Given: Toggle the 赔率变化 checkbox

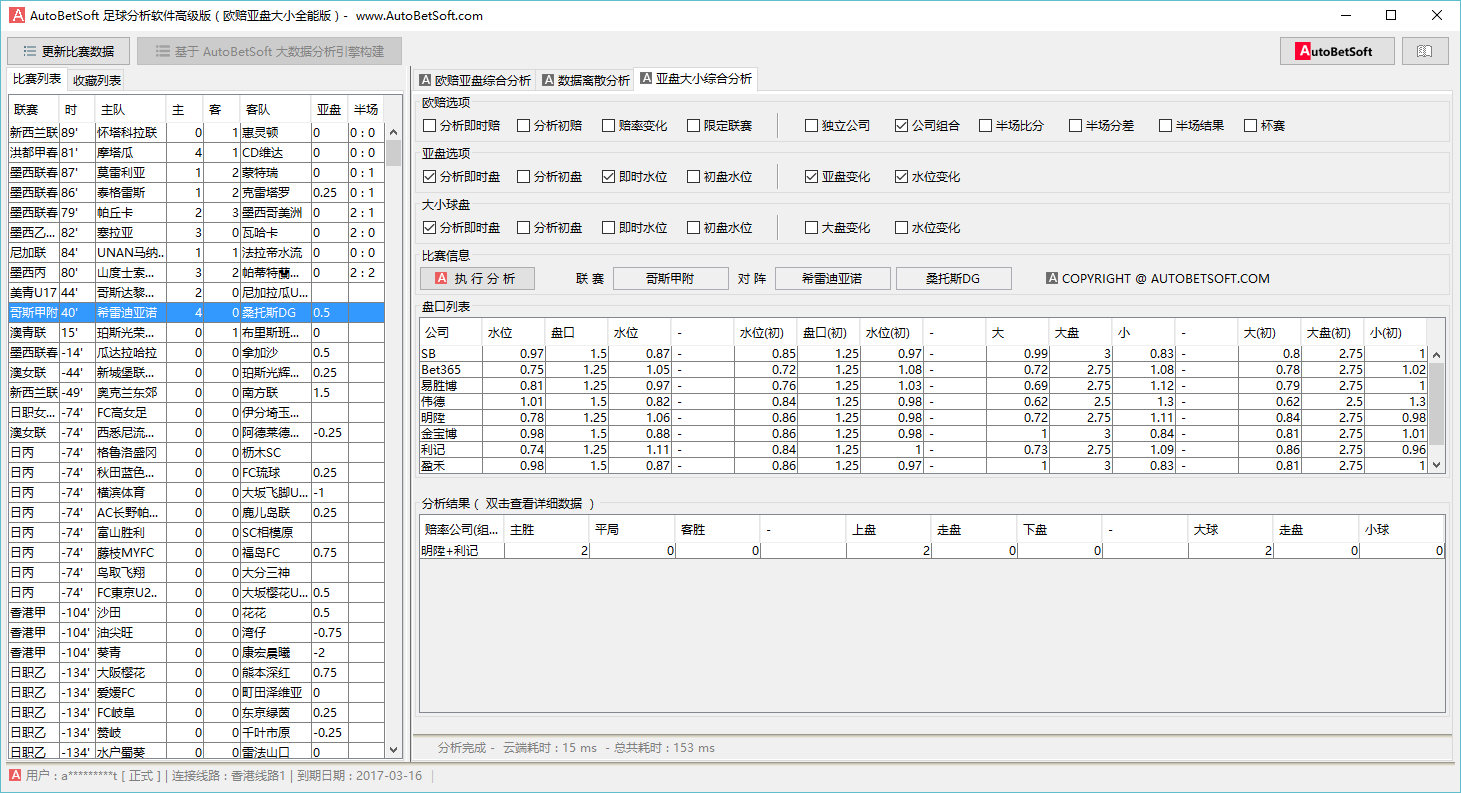Looking at the screenshot, I should point(635,126).
